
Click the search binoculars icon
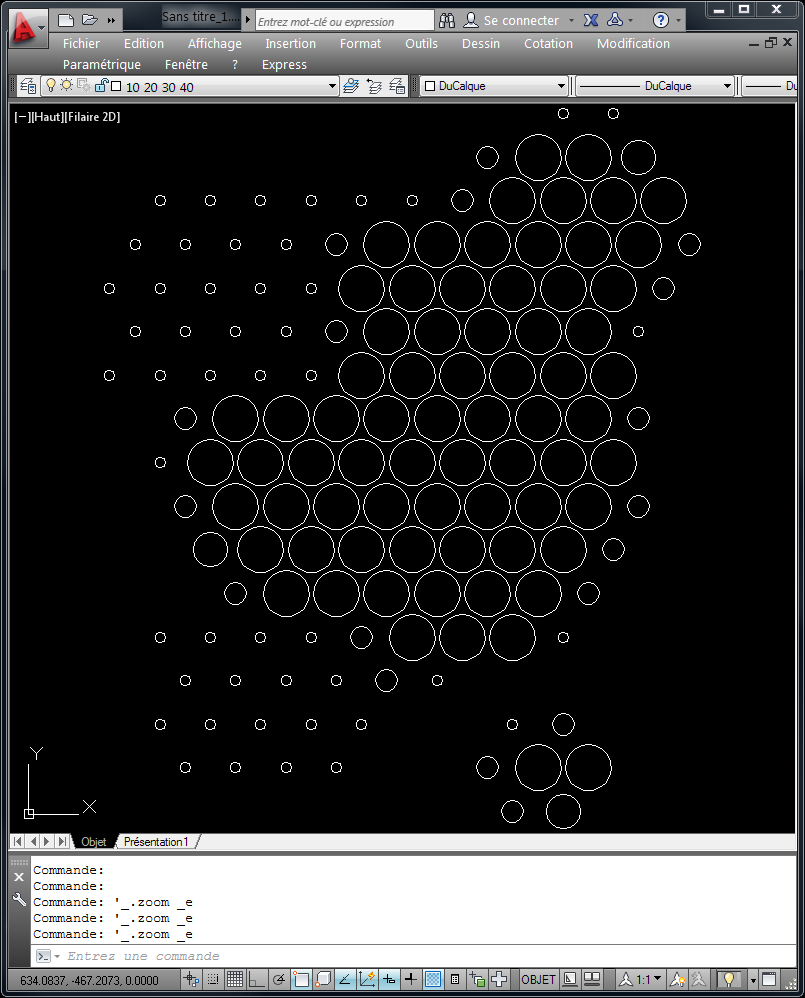(x=447, y=20)
